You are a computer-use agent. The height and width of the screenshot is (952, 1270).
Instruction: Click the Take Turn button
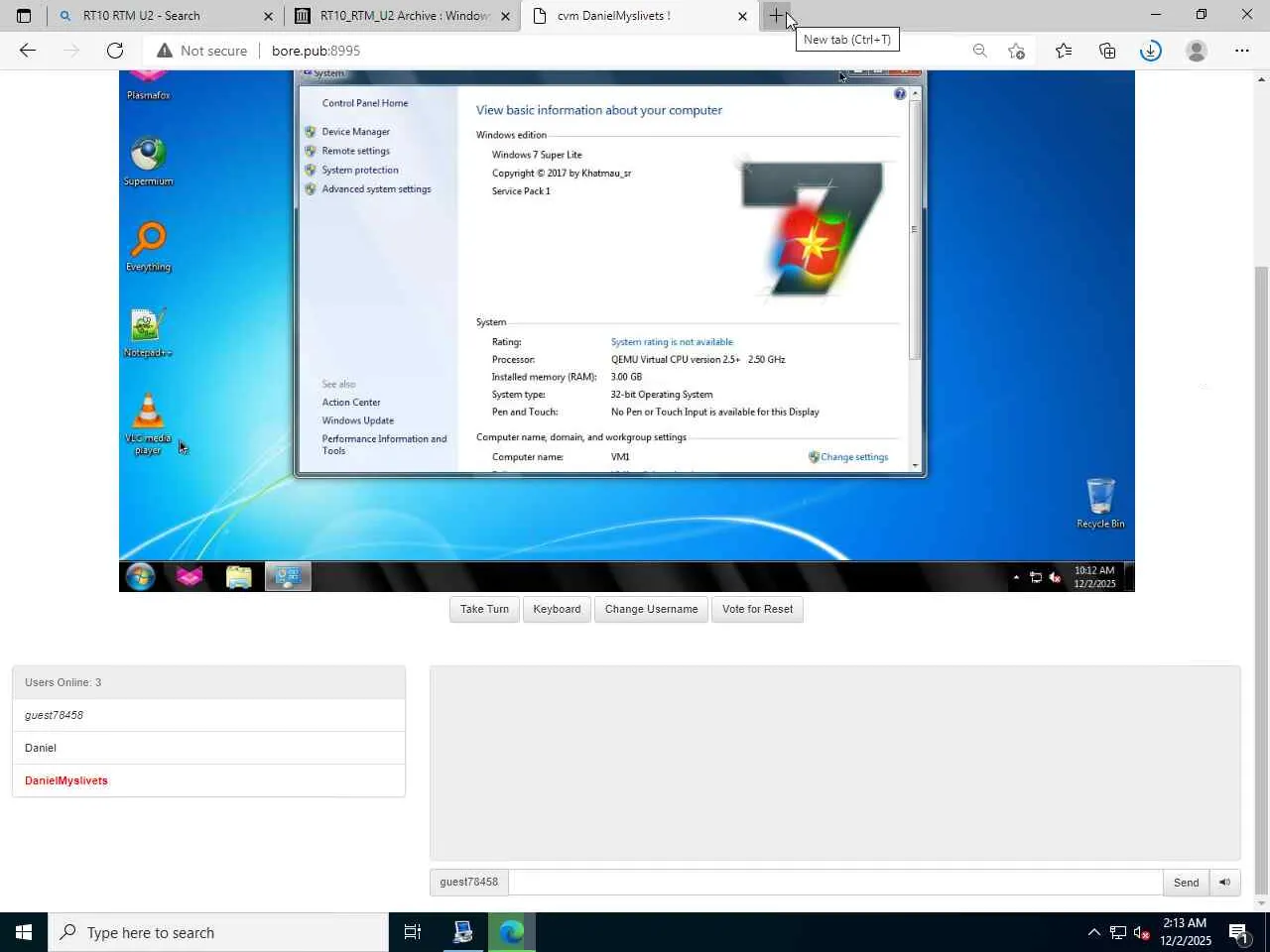484,610
